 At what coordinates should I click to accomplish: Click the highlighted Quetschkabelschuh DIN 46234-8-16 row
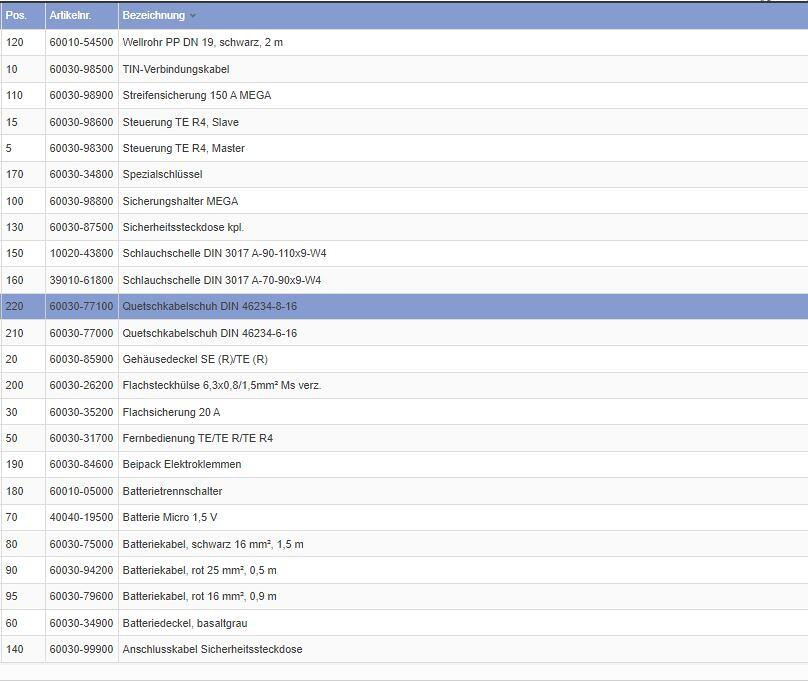pos(209,306)
